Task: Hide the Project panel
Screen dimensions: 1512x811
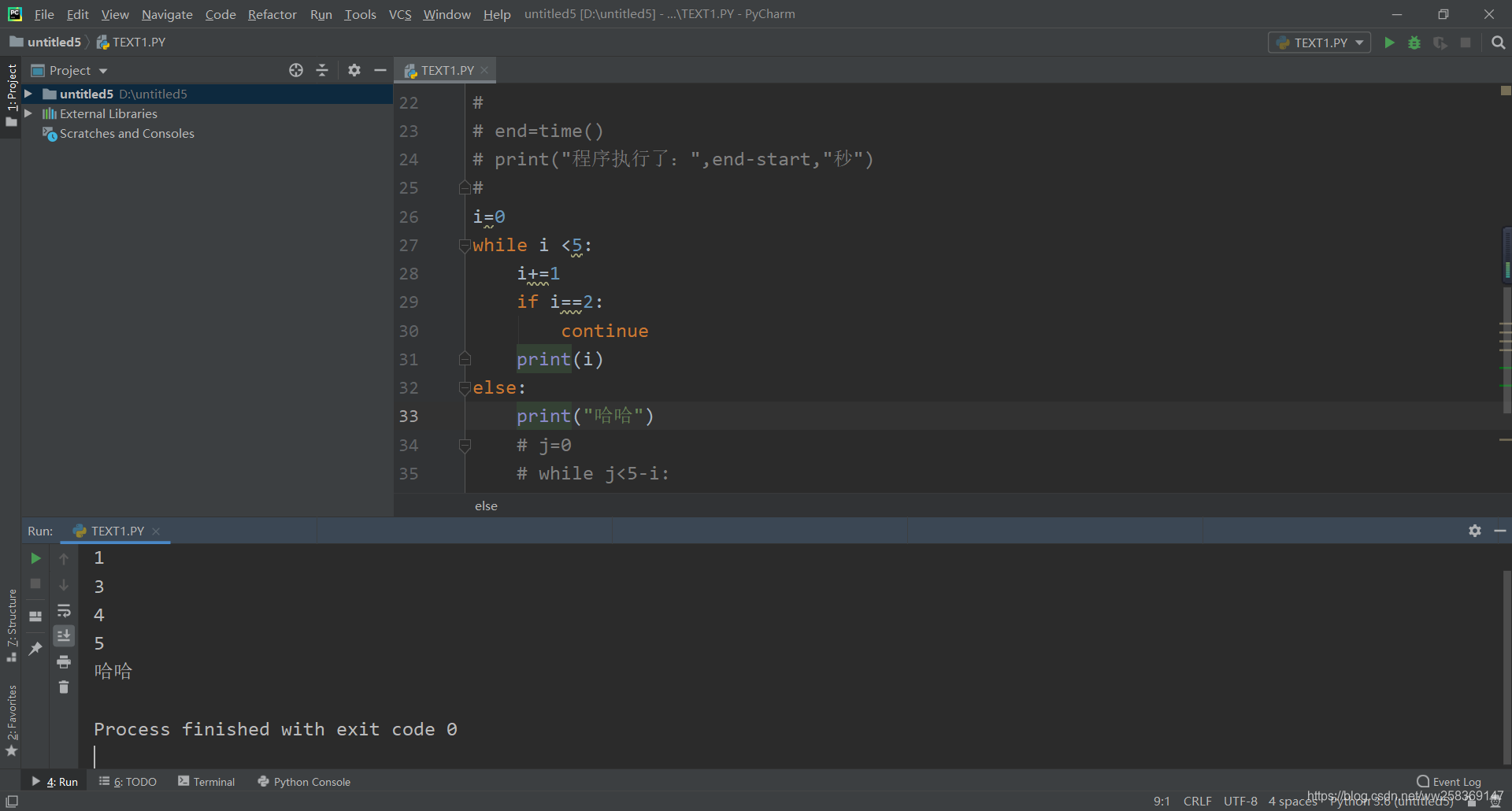Action: (x=380, y=70)
